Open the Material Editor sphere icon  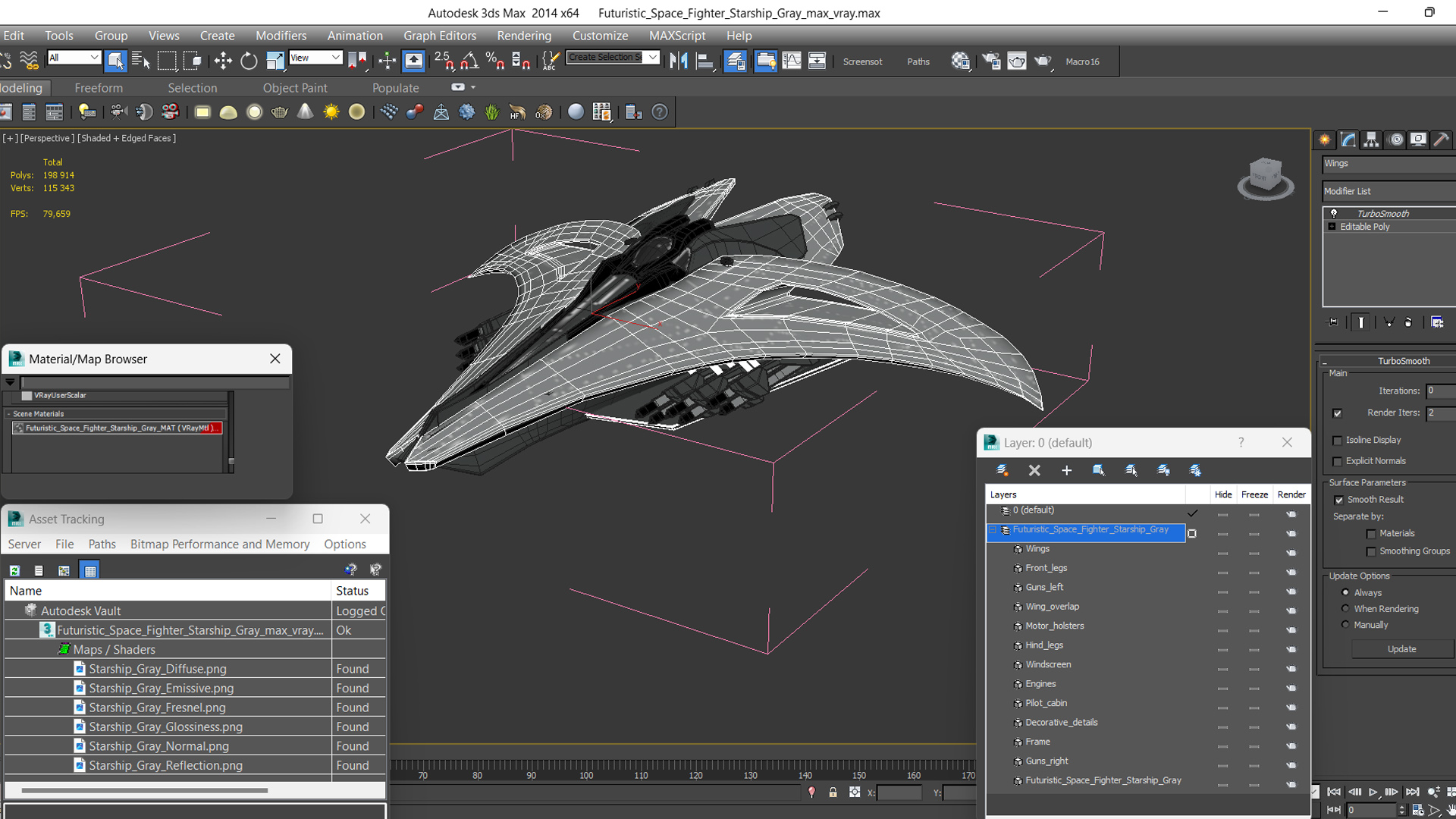point(961,61)
